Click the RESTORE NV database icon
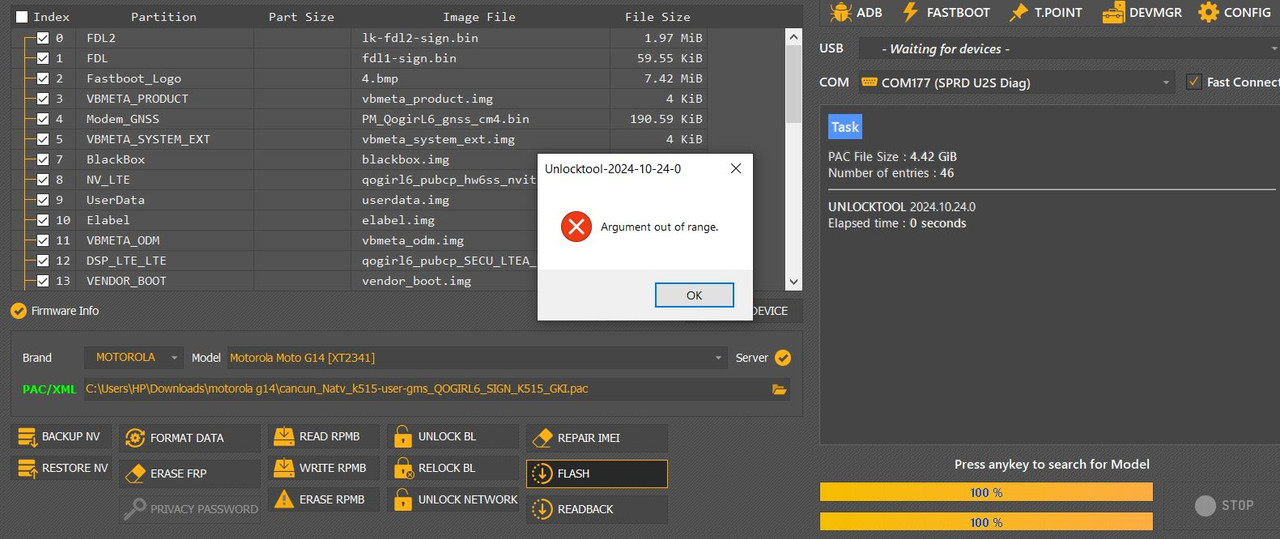 coord(27,468)
